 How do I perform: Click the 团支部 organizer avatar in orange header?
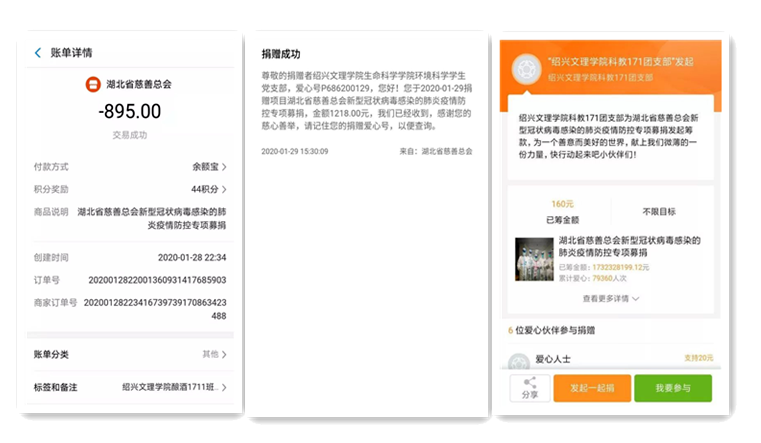[x=522, y=68]
